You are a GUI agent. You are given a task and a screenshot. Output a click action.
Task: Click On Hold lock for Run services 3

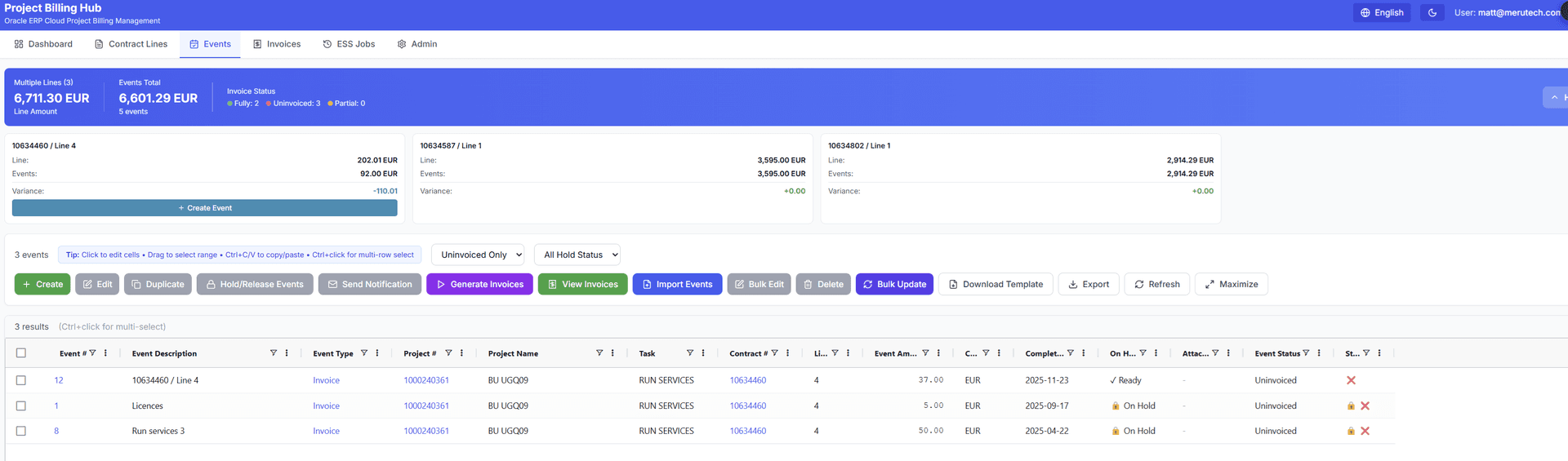(x=1116, y=431)
